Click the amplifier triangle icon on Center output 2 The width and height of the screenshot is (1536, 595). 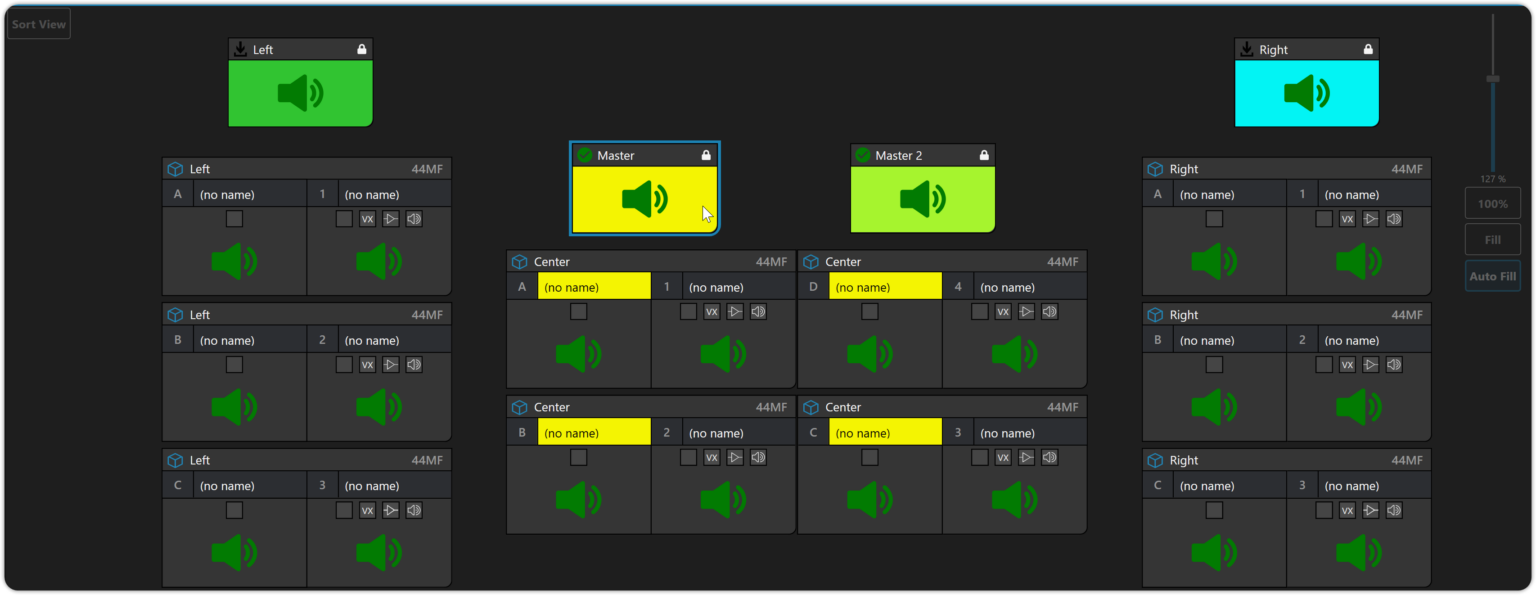coord(735,458)
